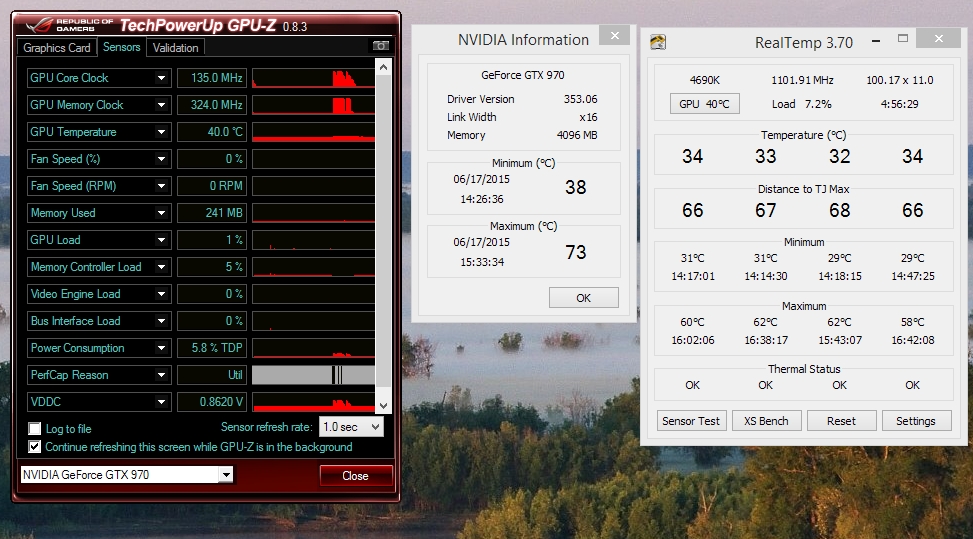Enable the Log to file checkbox

click(35, 429)
